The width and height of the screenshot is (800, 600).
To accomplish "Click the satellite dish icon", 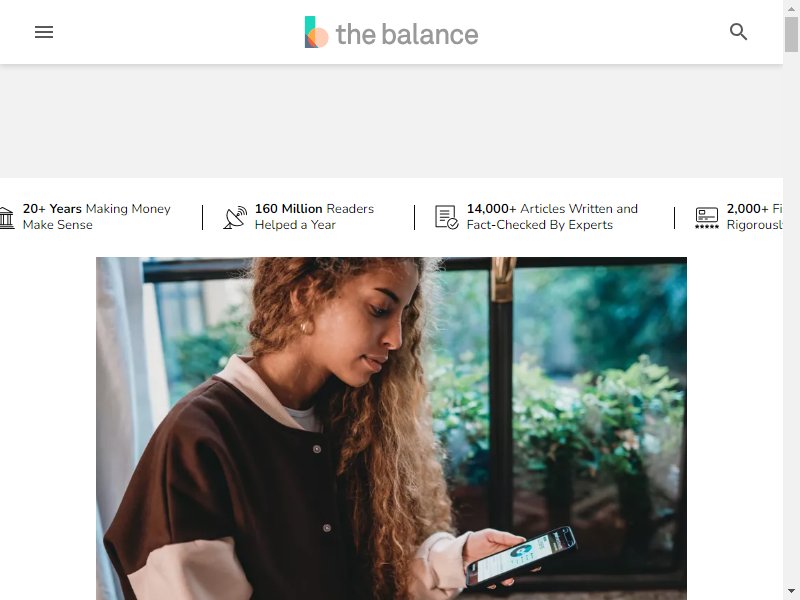I will pyautogui.click(x=235, y=217).
